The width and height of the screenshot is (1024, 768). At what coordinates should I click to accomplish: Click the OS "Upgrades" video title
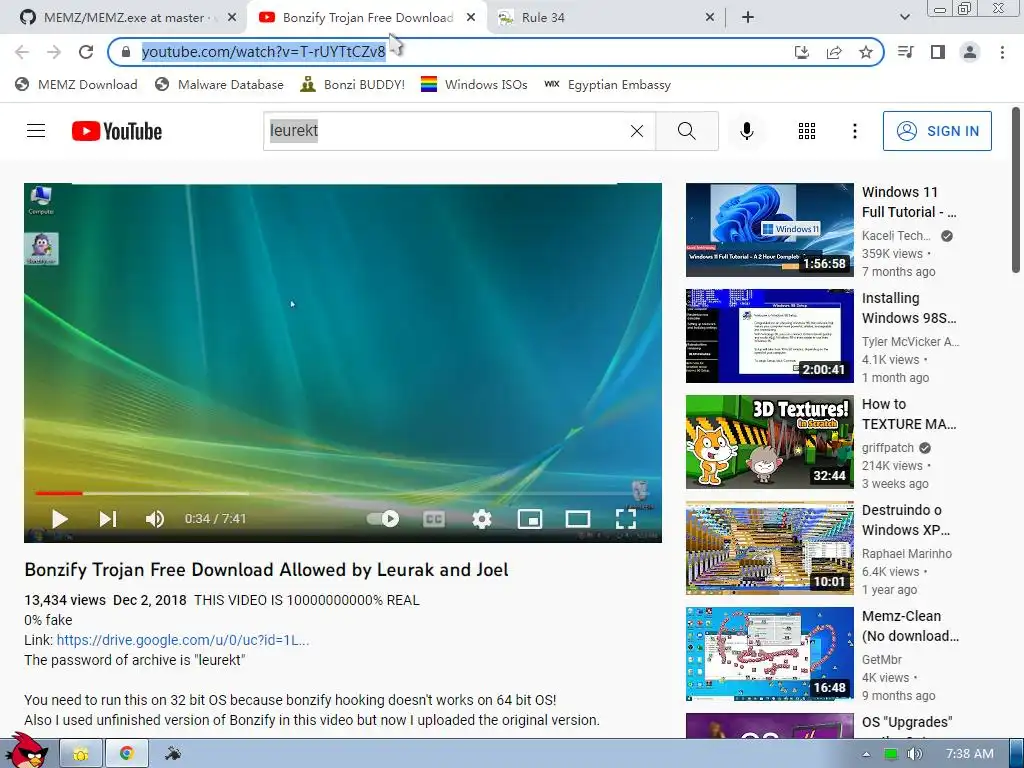click(907, 722)
